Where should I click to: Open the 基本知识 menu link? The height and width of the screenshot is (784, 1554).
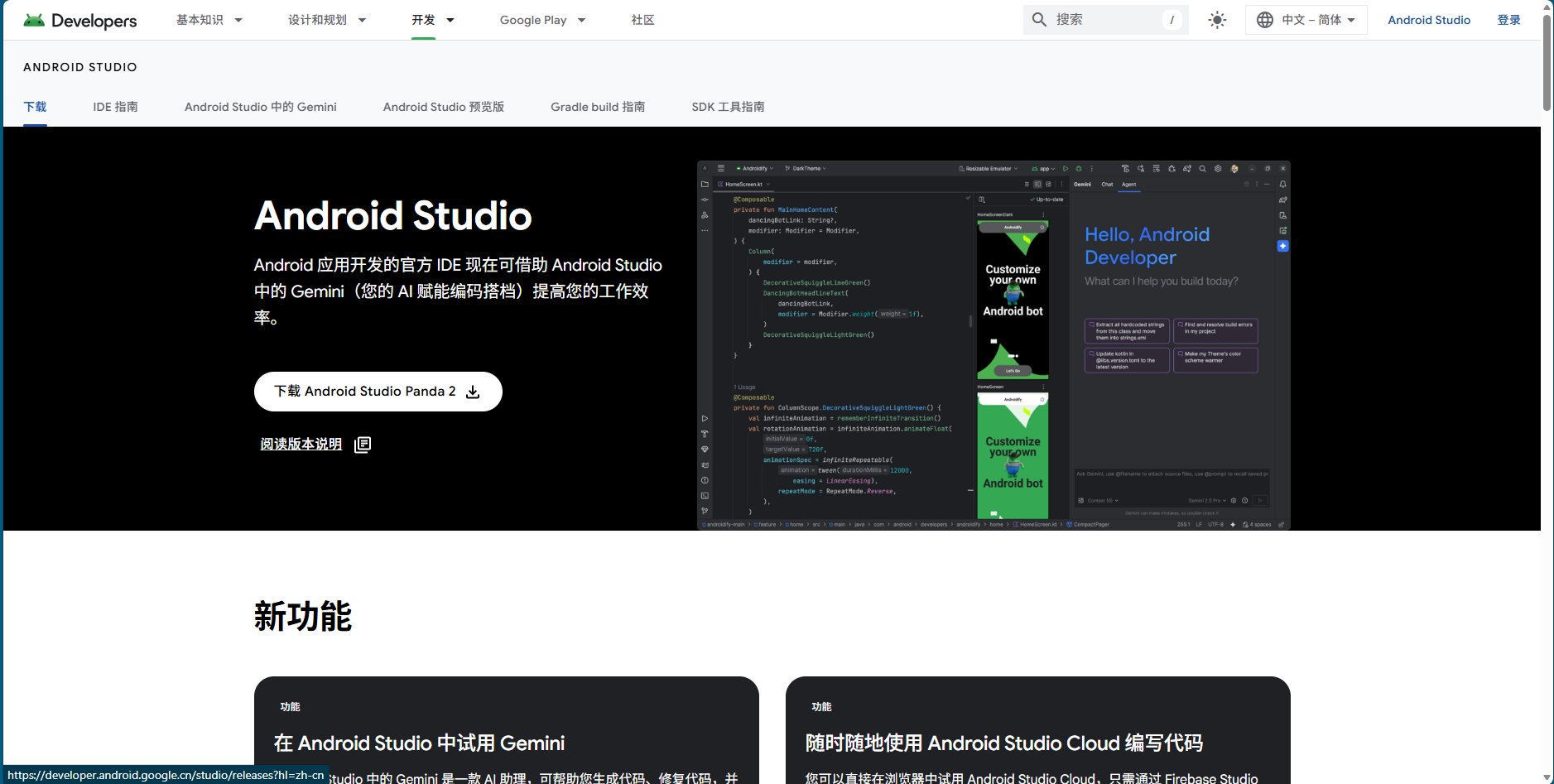(x=200, y=20)
